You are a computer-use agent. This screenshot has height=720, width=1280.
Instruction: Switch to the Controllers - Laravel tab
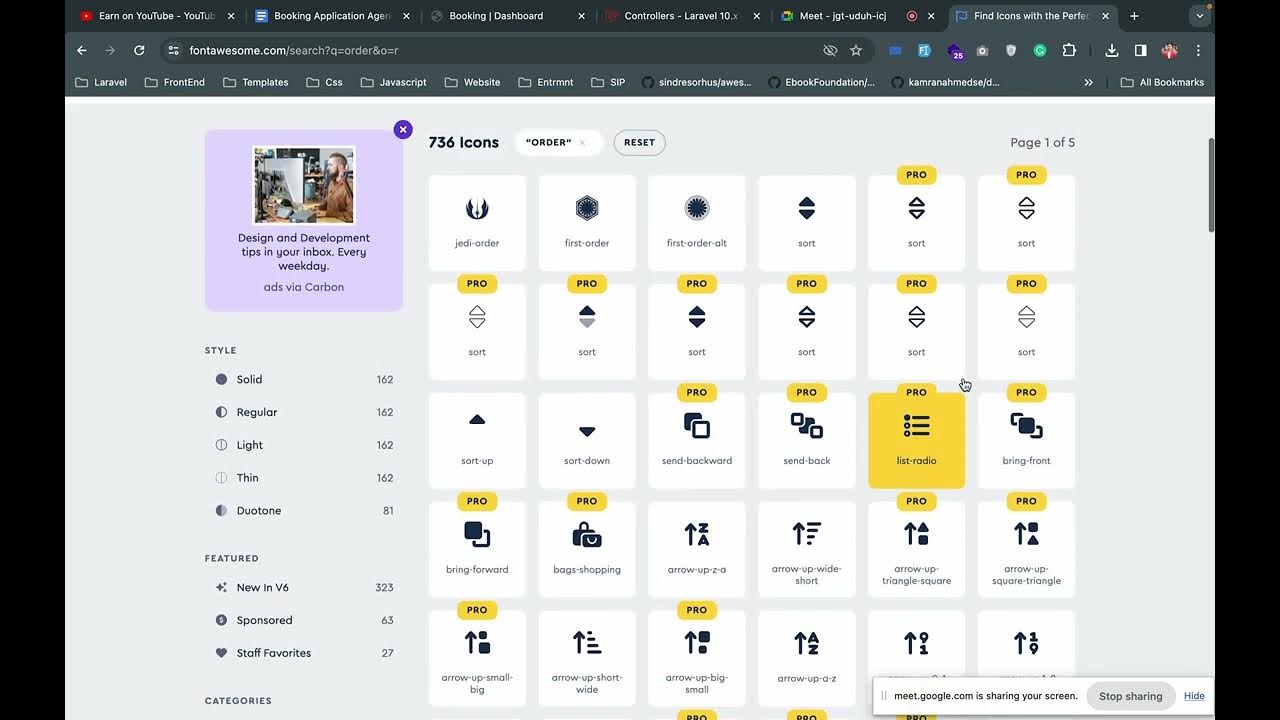click(x=680, y=16)
